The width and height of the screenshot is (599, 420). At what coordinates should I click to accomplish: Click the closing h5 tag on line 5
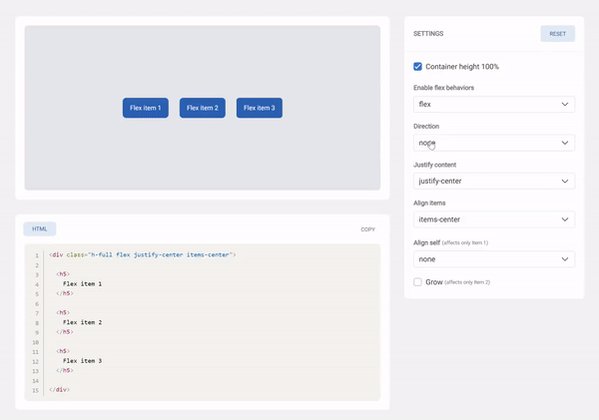click(x=65, y=293)
